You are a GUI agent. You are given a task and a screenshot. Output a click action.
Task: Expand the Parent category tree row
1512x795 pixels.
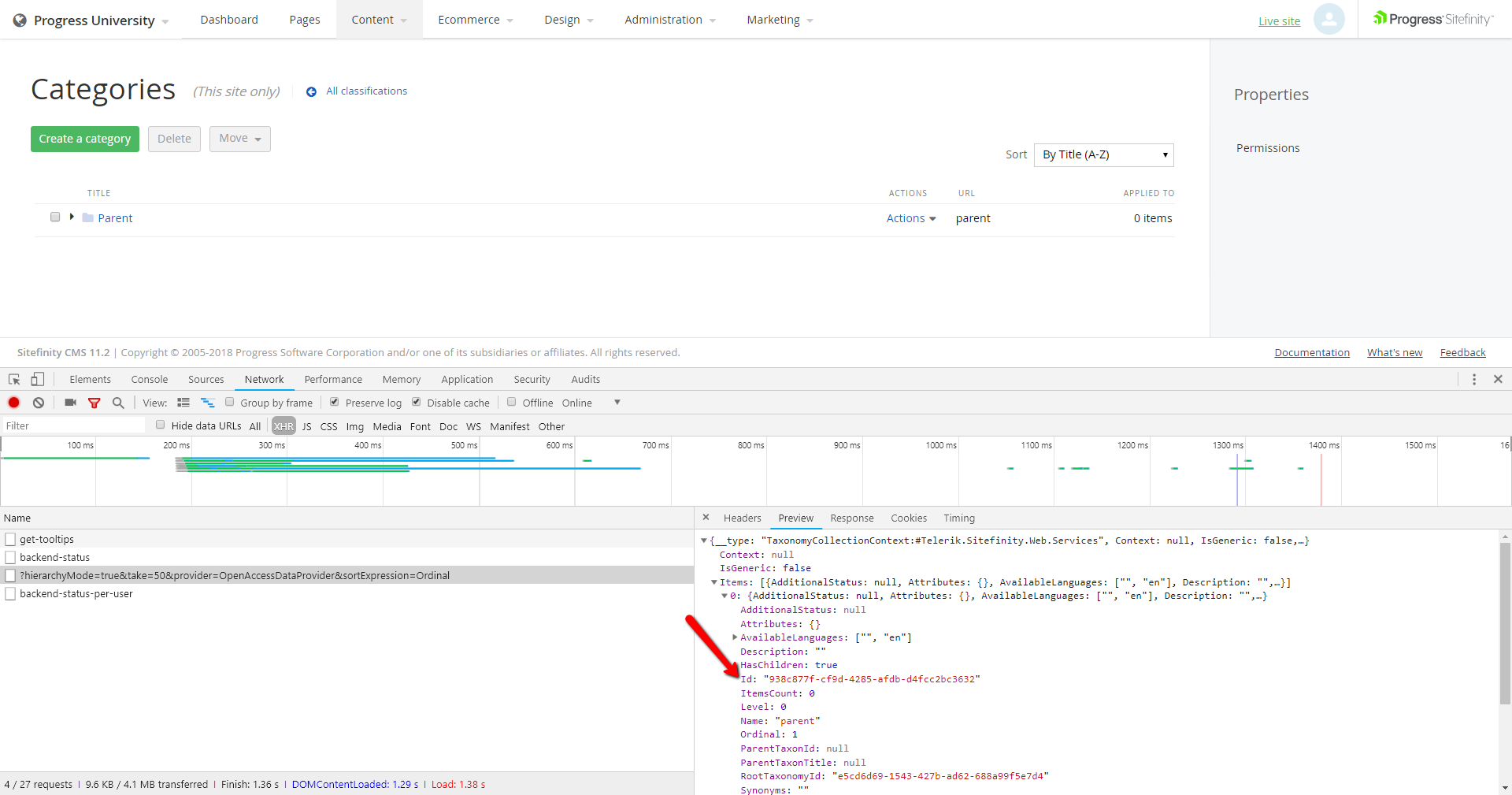pyautogui.click(x=72, y=217)
